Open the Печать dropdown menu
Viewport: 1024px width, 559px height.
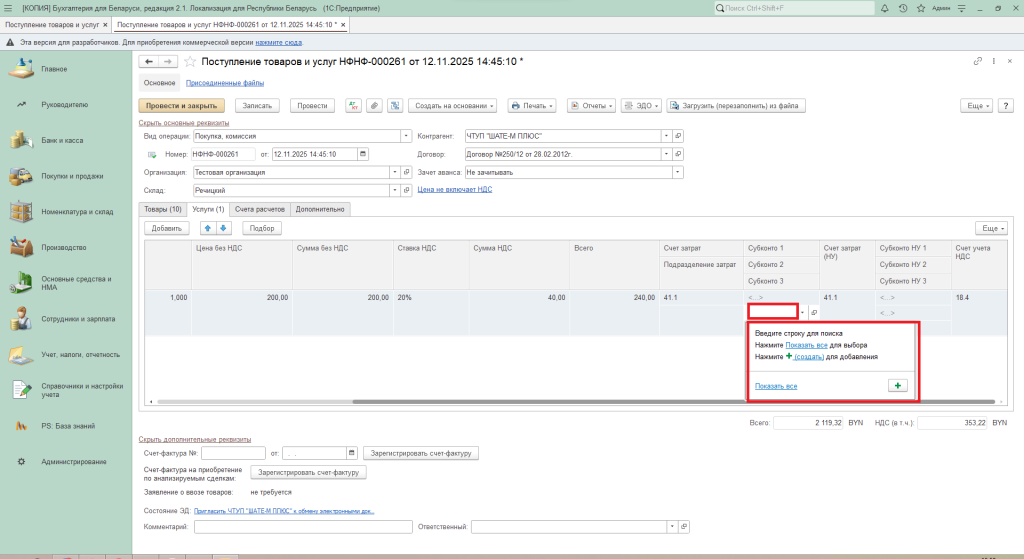click(532, 105)
